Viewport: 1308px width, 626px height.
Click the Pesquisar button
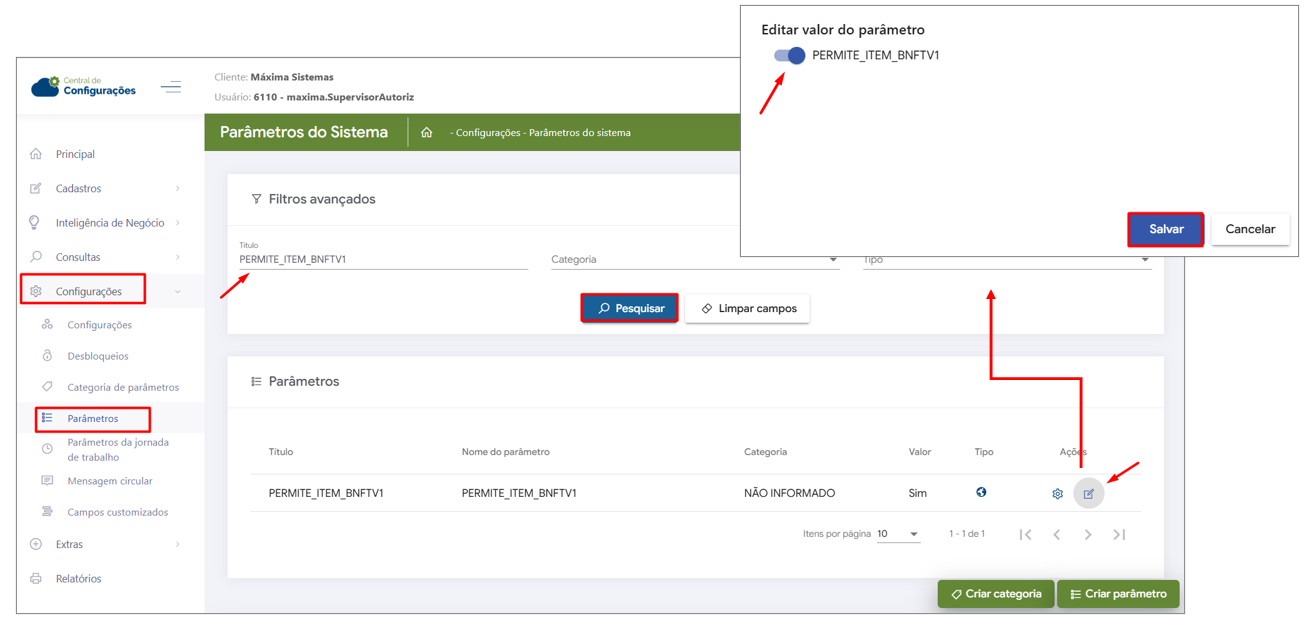630,308
